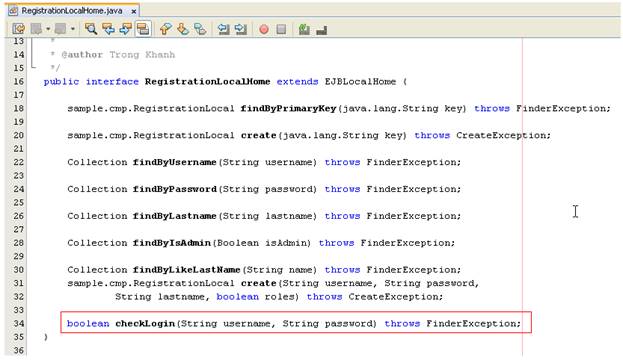Click the greyed Forward navigation icon
This screenshot has height=360, width=623.
click(60, 29)
